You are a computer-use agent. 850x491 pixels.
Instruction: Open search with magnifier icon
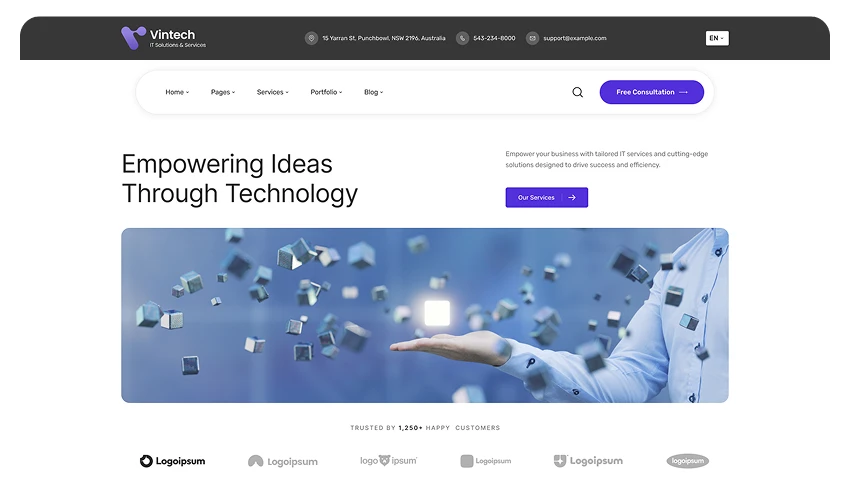tap(578, 92)
